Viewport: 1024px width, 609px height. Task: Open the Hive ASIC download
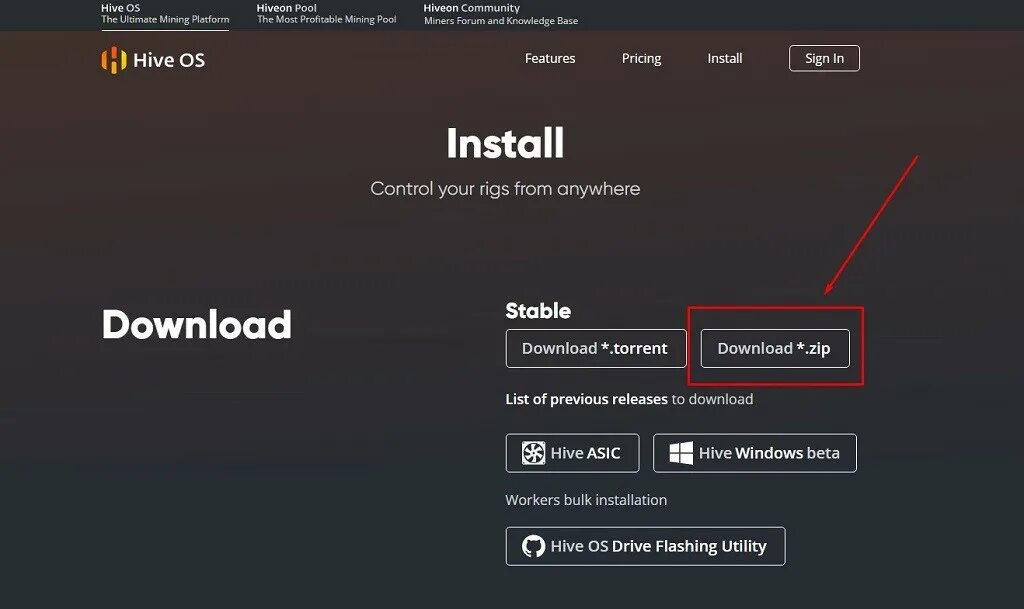tap(572, 453)
